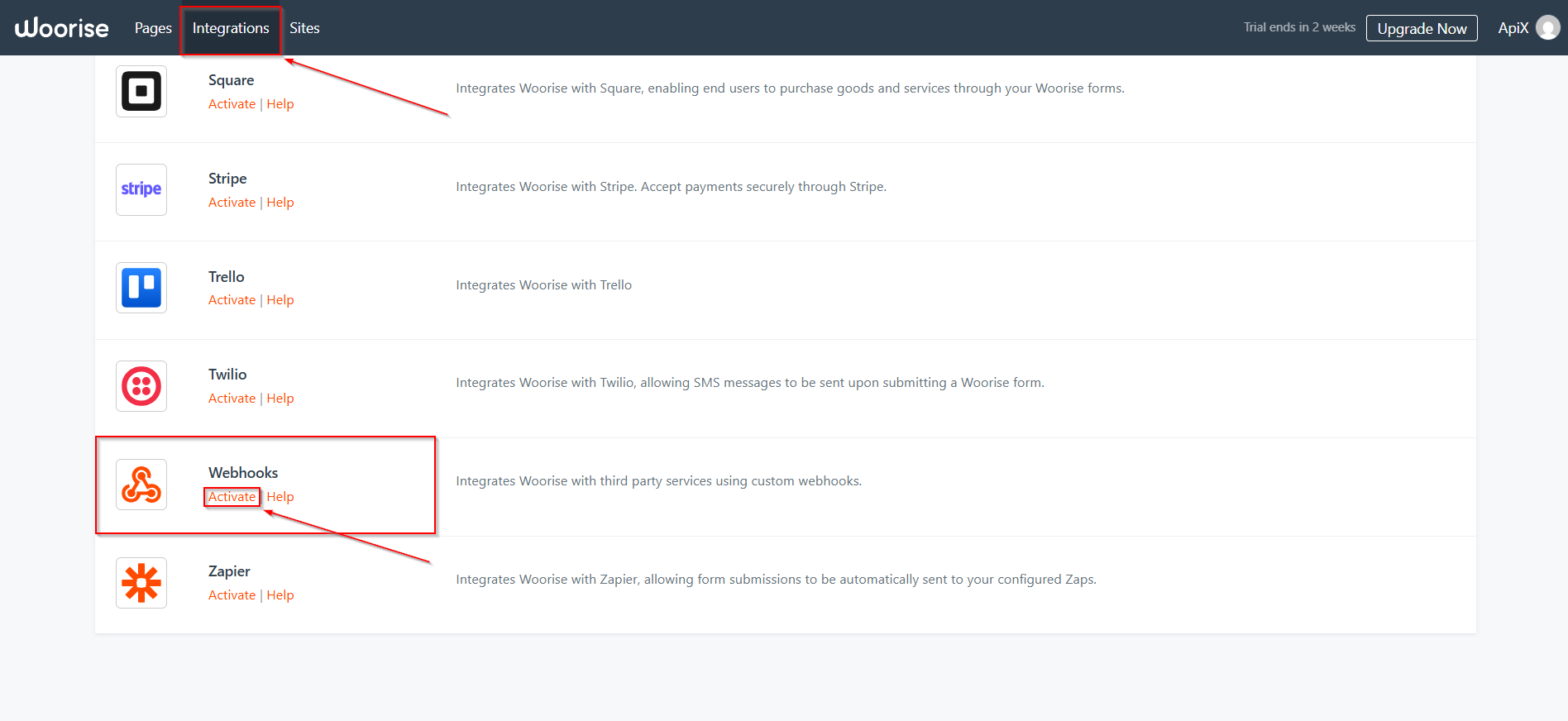Click the Square title text
This screenshot has height=721, width=1568.
231,80
